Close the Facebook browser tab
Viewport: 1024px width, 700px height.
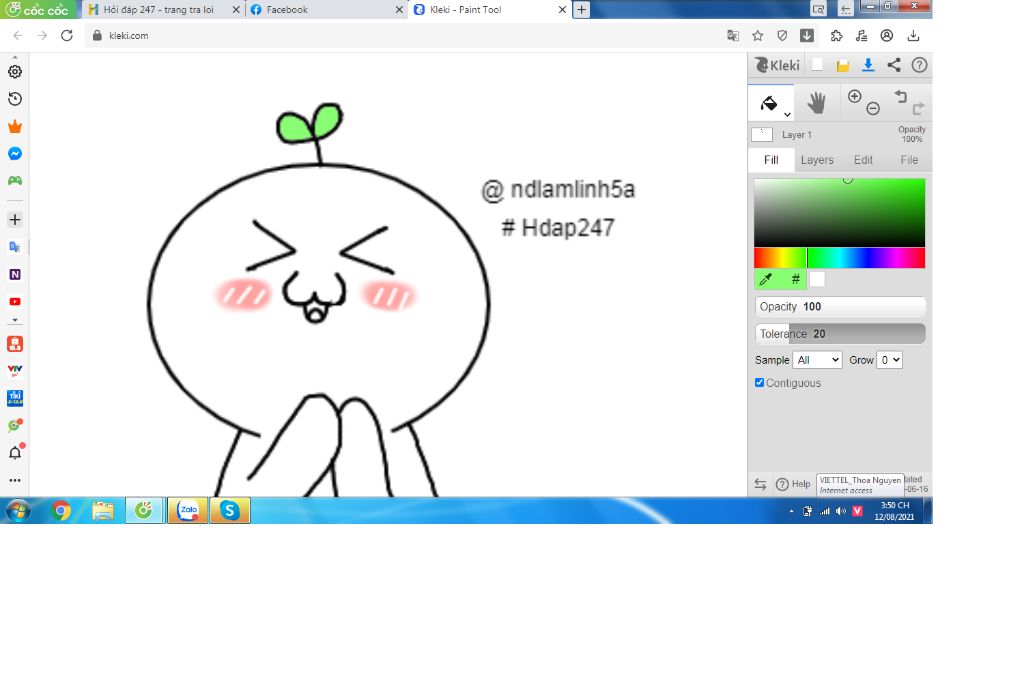399,10
